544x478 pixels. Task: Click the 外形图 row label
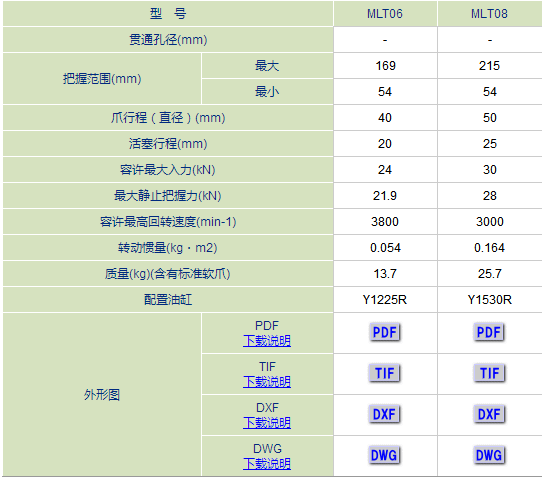[x=102, y=395]
